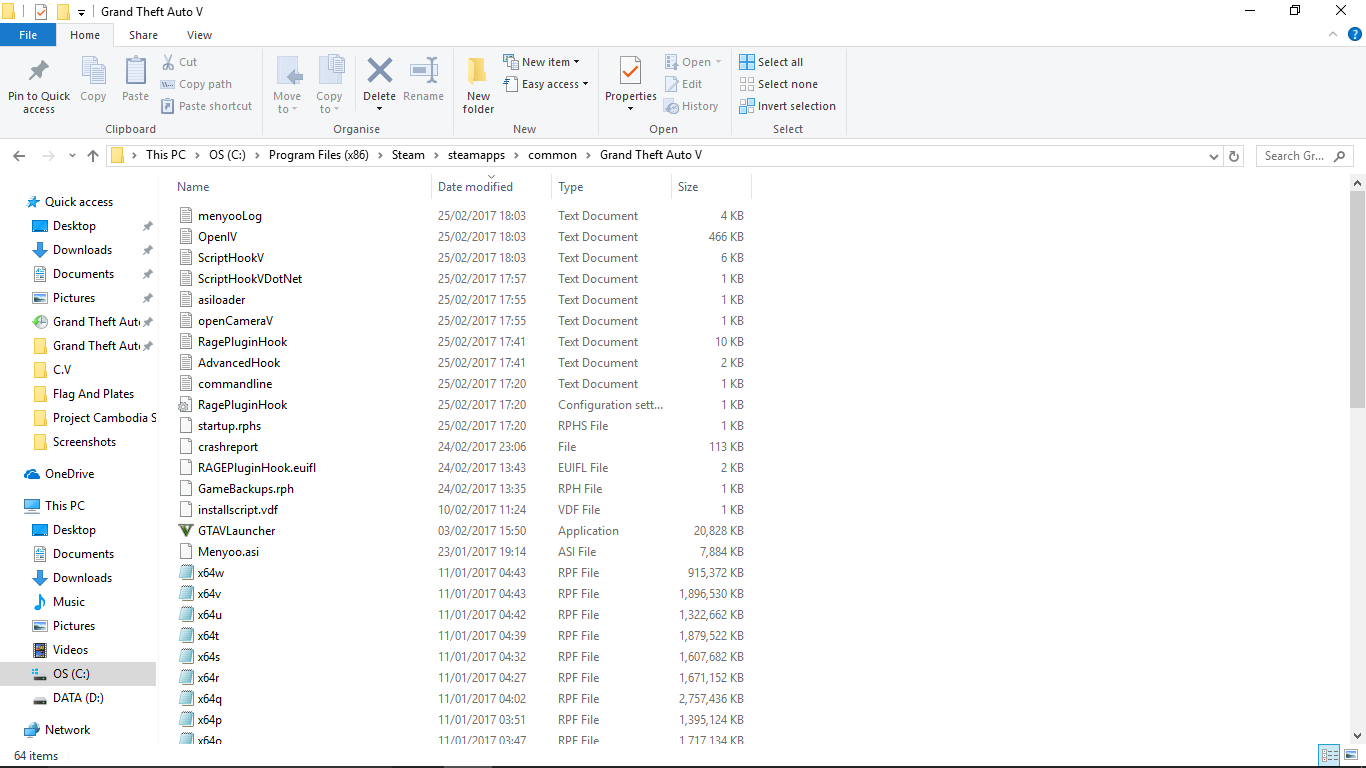Open OneDrive in navigation pane
The height and width of the screenshot is (768, 1366).
tap(69, 474)
